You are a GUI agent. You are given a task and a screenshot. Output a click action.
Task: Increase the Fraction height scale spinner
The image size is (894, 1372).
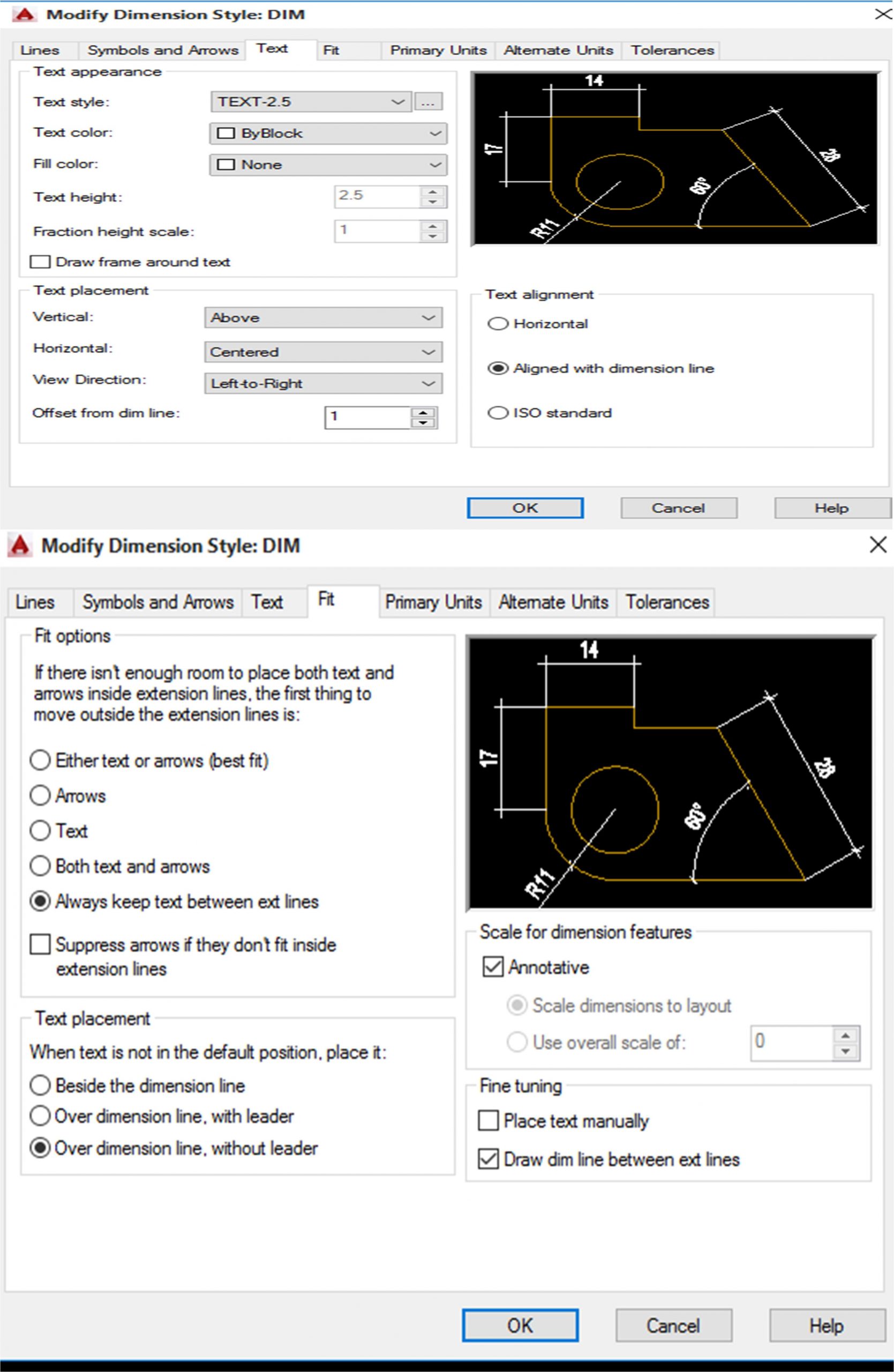click(433, 226)
